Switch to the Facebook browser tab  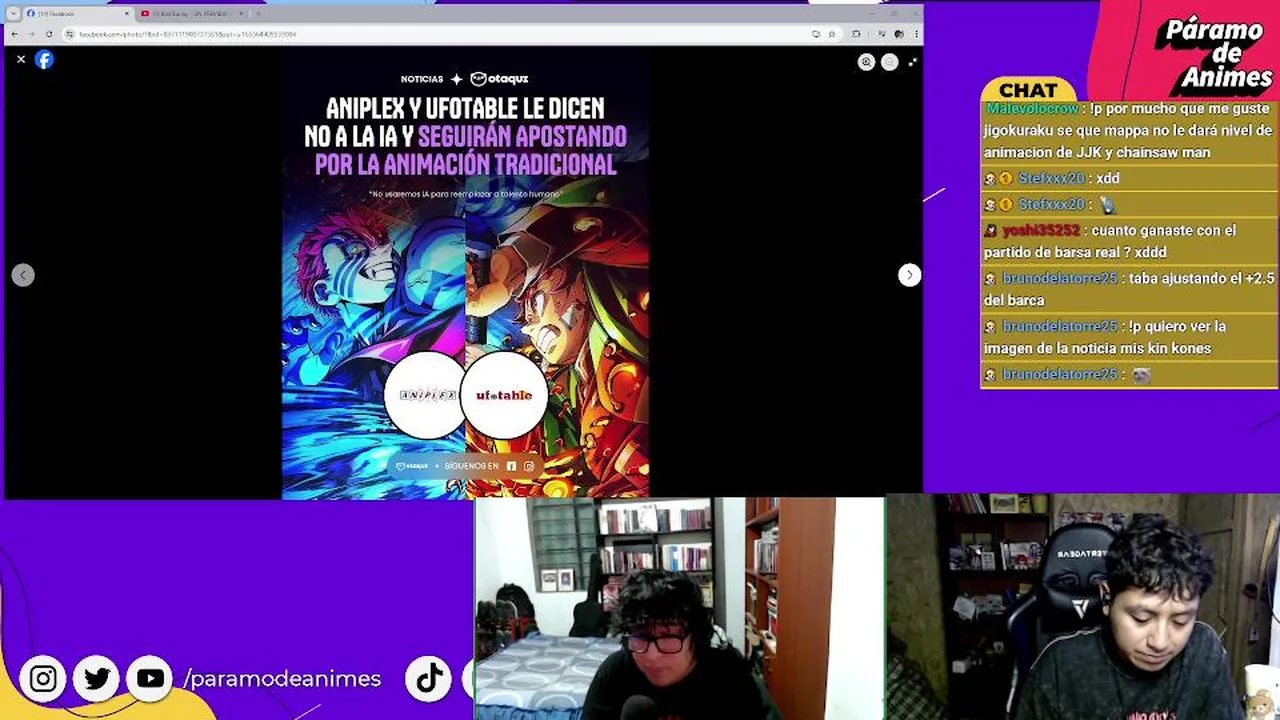[78, 14]
